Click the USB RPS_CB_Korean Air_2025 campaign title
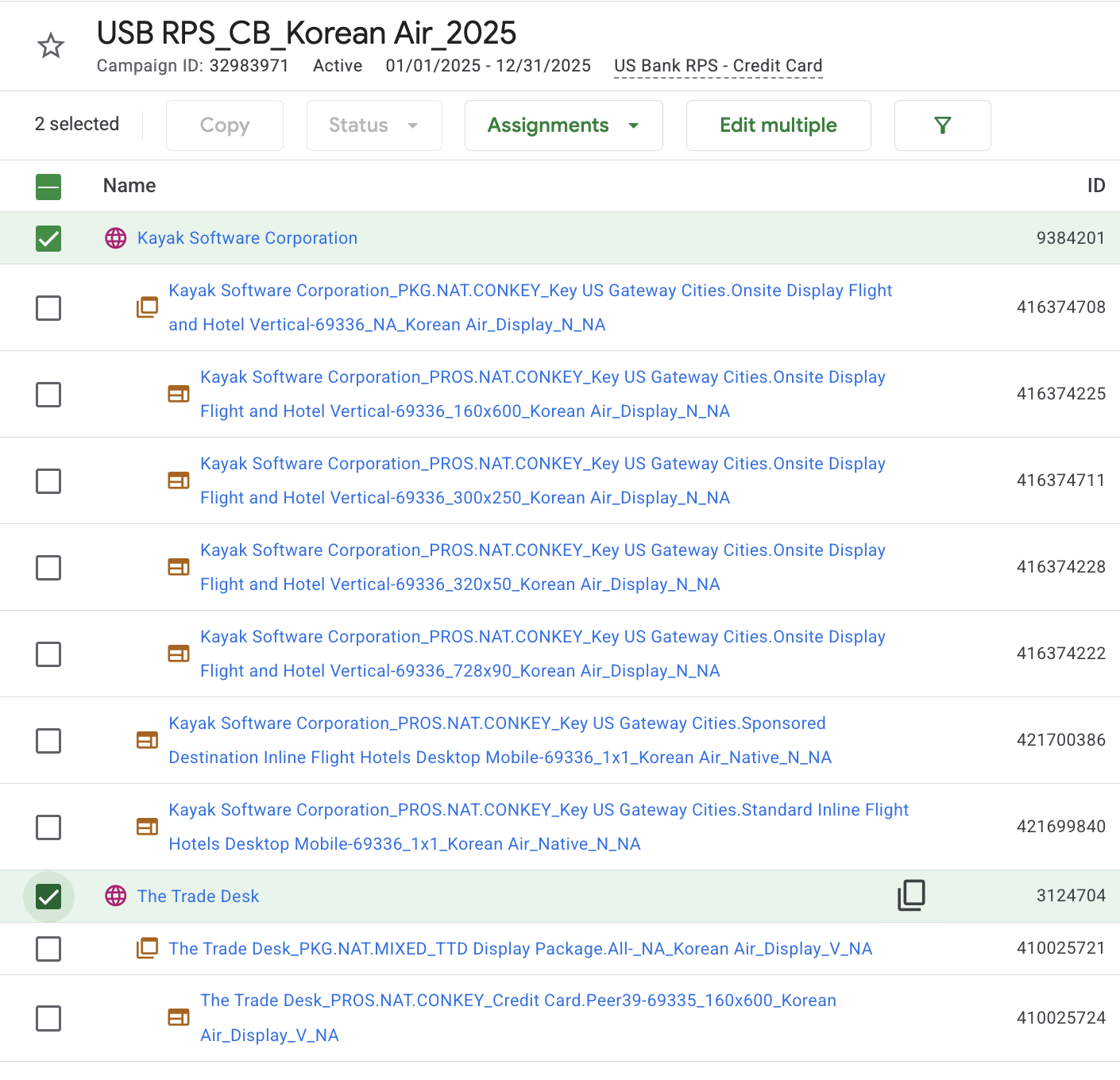 [x=307, y=33]
